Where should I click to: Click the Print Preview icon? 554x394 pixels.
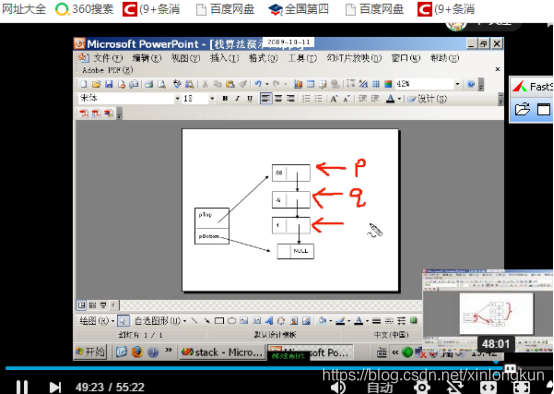click(x=162, y=84)
